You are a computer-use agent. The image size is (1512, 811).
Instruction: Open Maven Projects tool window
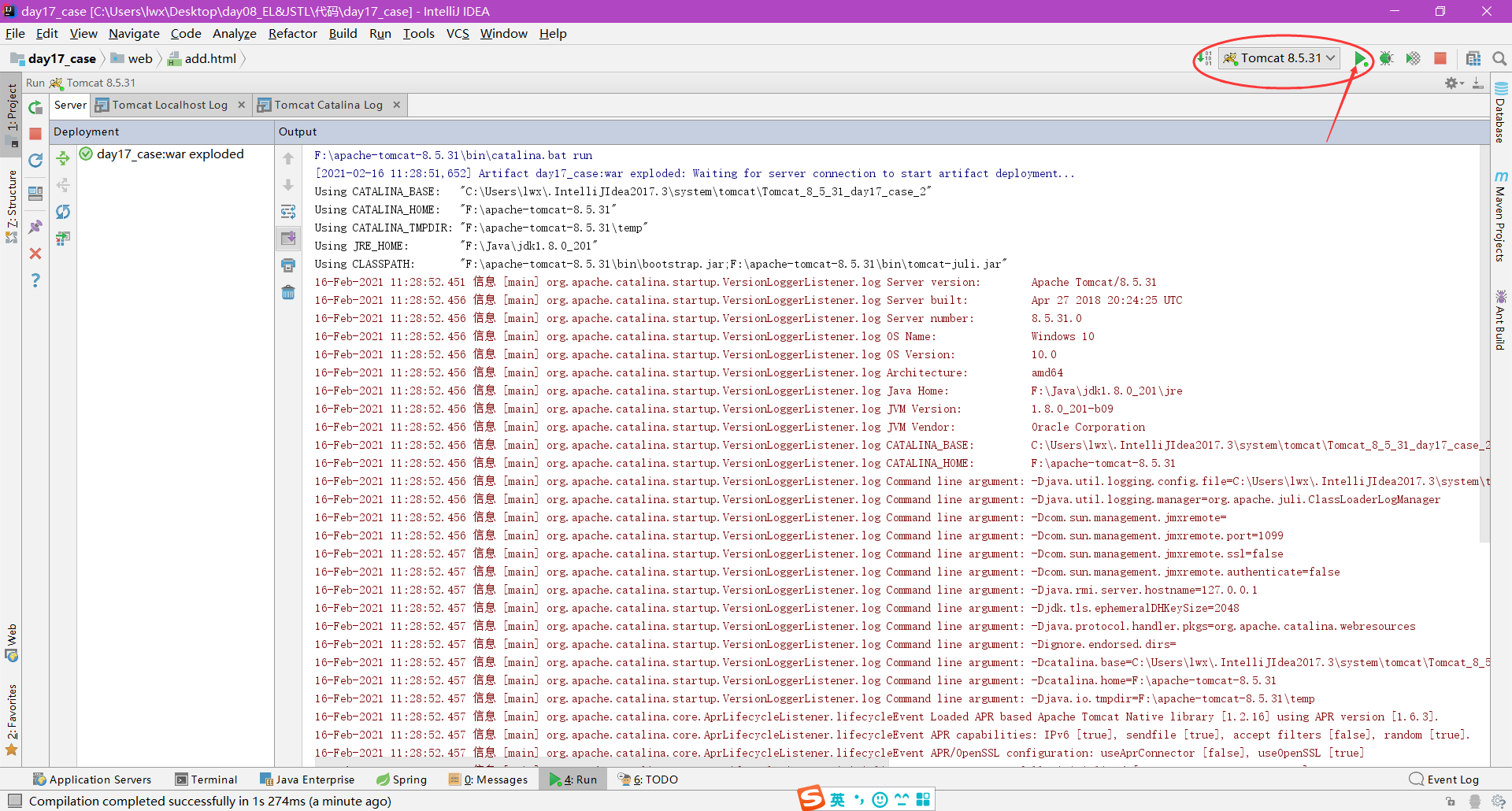1501,217
